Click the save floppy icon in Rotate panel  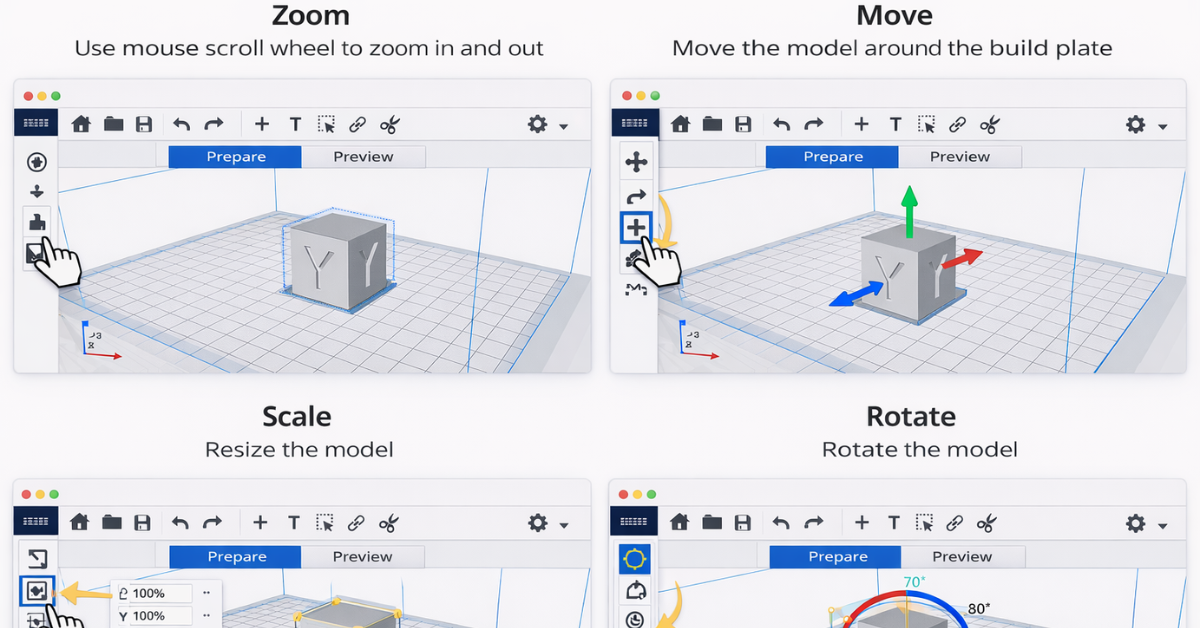[742, 522]
